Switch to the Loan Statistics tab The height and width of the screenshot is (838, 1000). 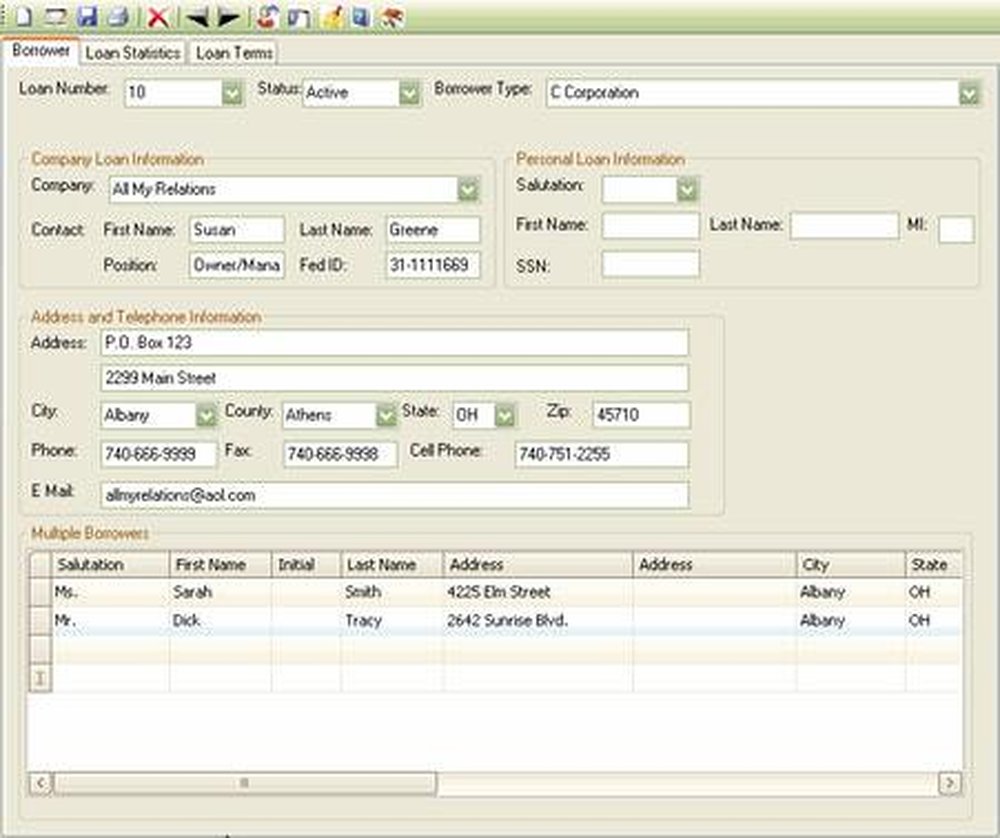(135, 53)
